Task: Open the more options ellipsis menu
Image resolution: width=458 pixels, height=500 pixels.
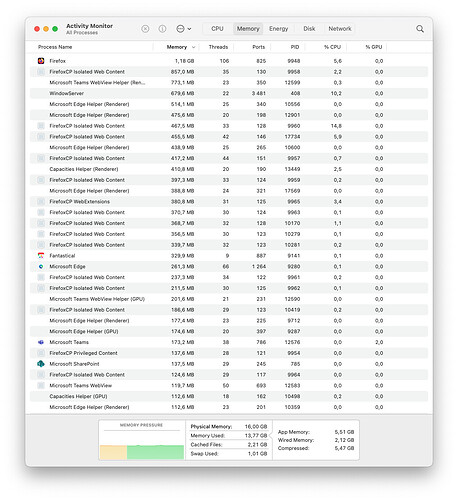Action: pyautogui.click(x=183, y=29)
